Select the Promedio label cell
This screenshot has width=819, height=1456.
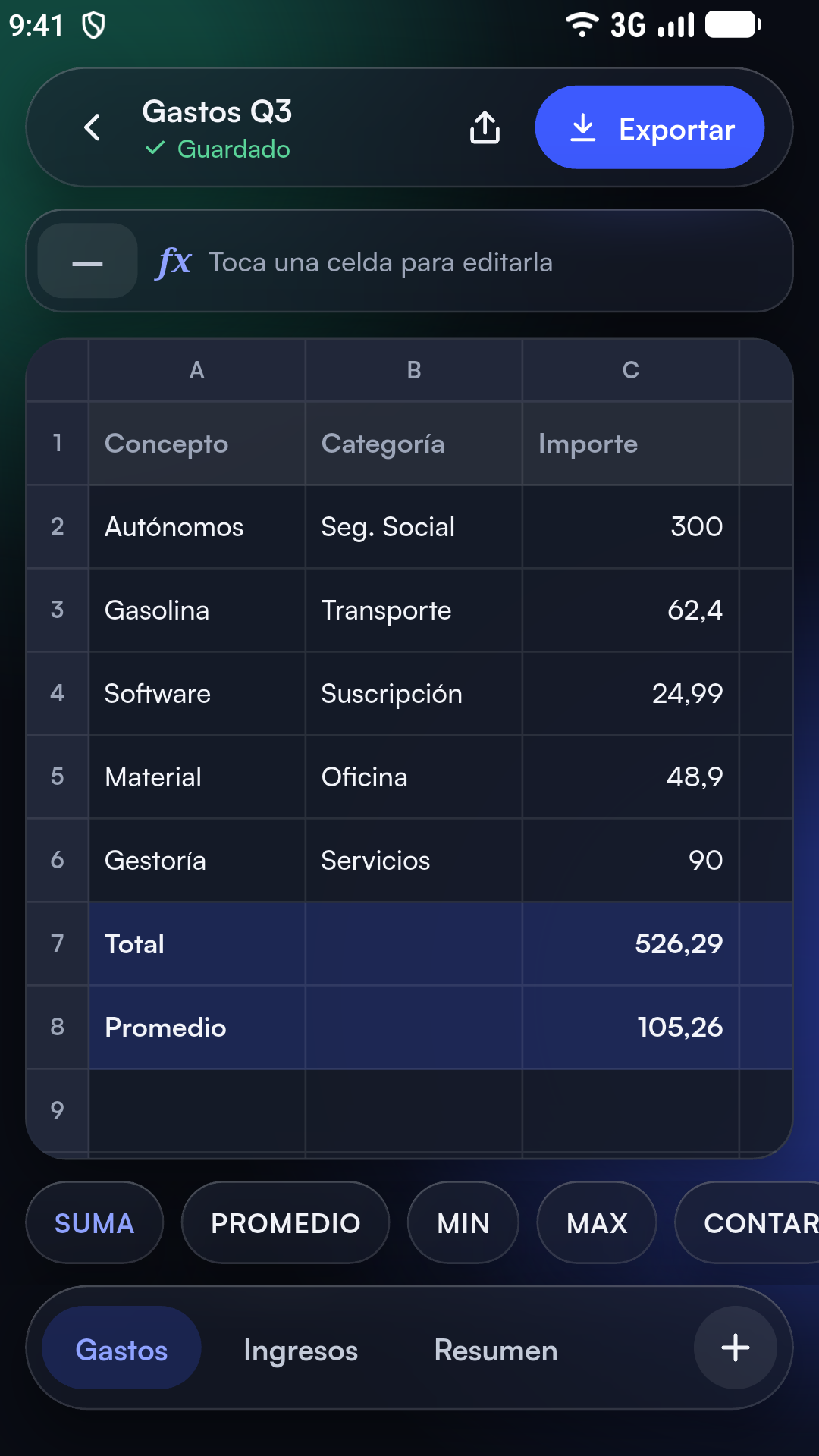click(197, 1027)
